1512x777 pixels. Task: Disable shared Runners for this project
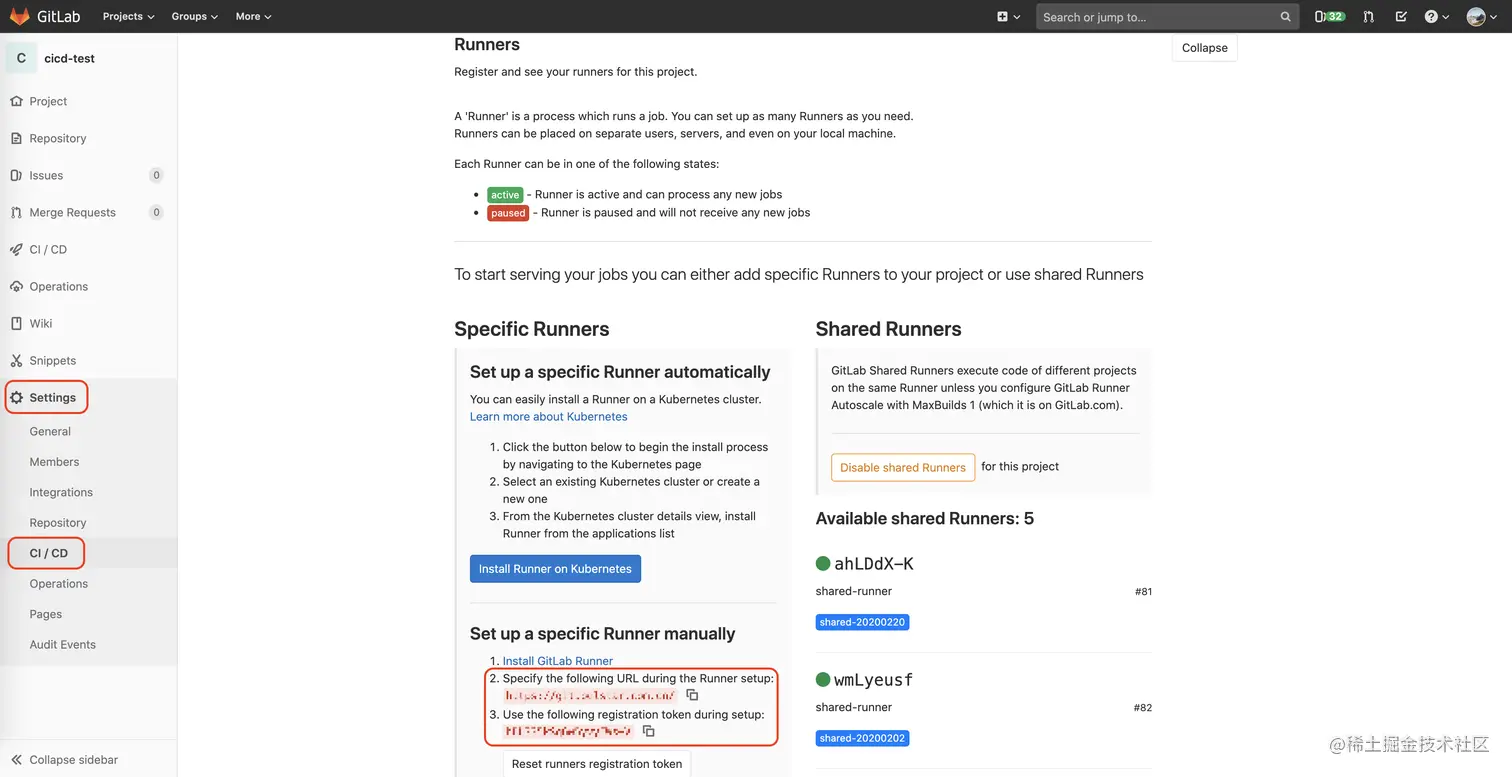(902, 467)
